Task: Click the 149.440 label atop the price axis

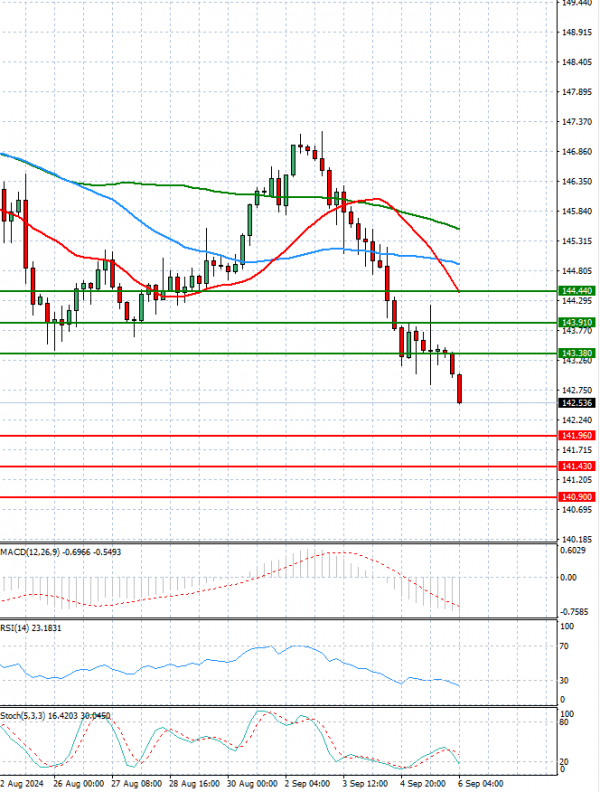Action: pos(575,4)
